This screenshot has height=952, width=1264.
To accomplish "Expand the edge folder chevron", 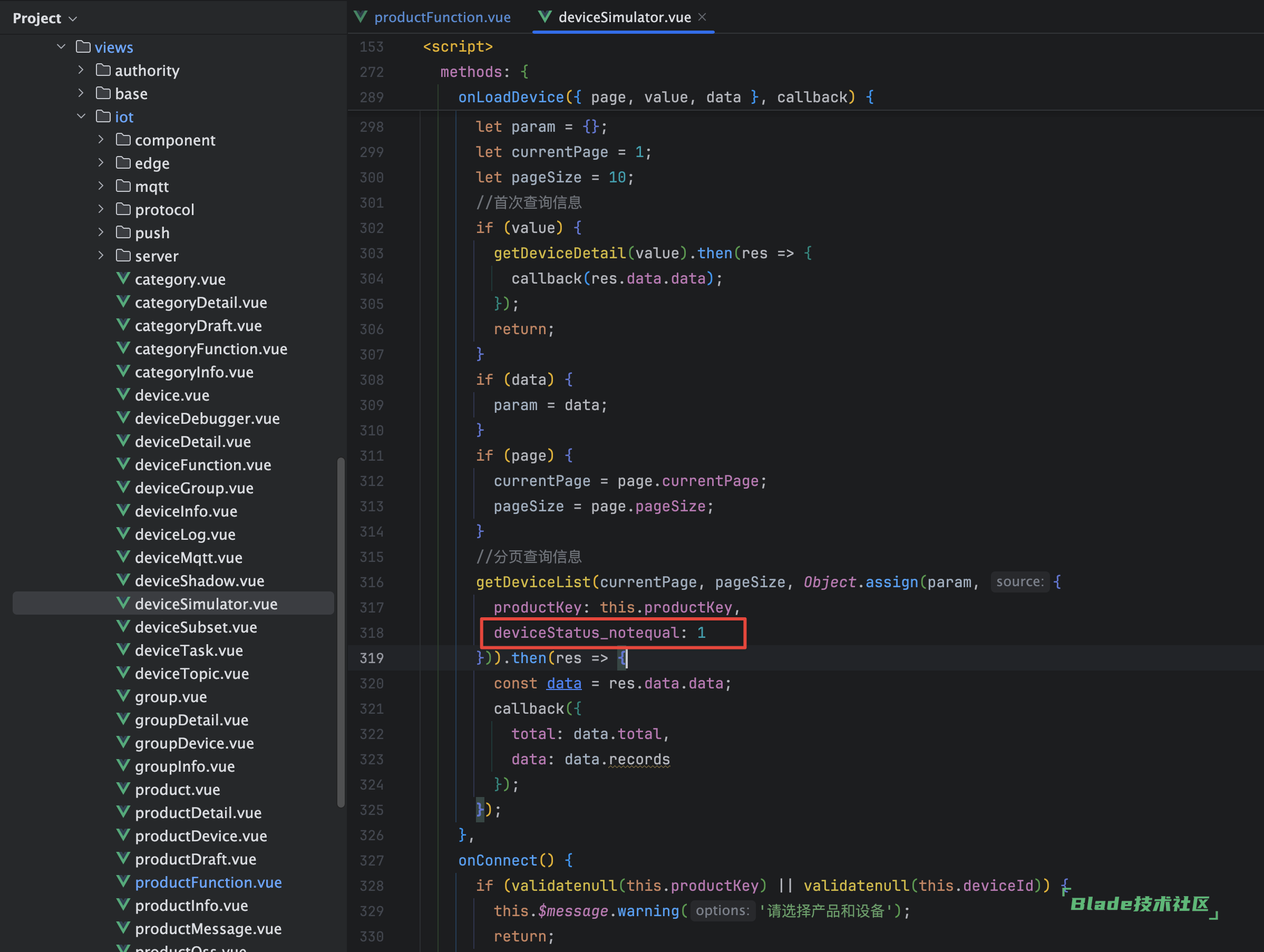I will 101,162.
